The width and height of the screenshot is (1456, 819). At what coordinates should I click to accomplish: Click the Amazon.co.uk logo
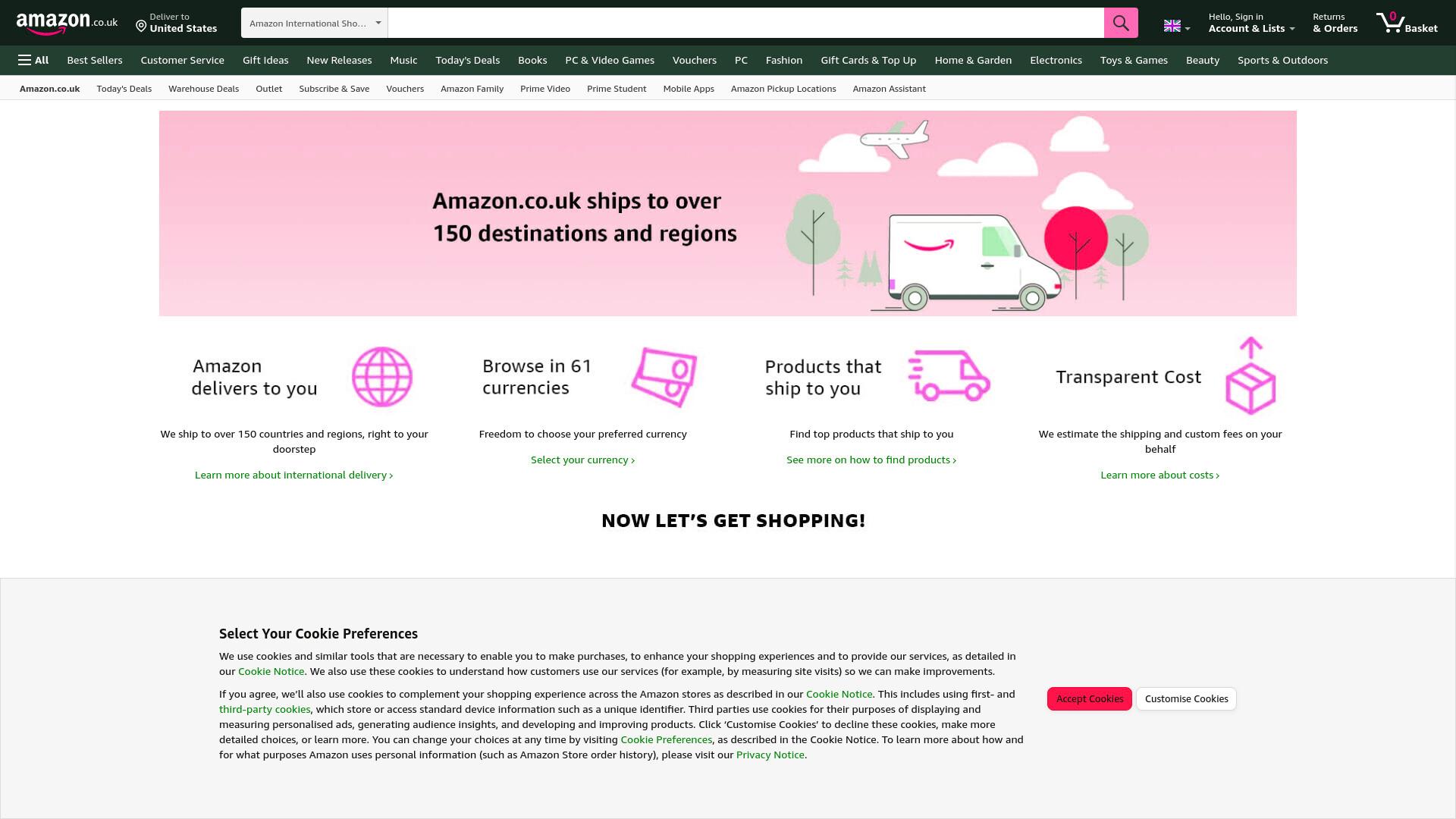pos(67,24)
